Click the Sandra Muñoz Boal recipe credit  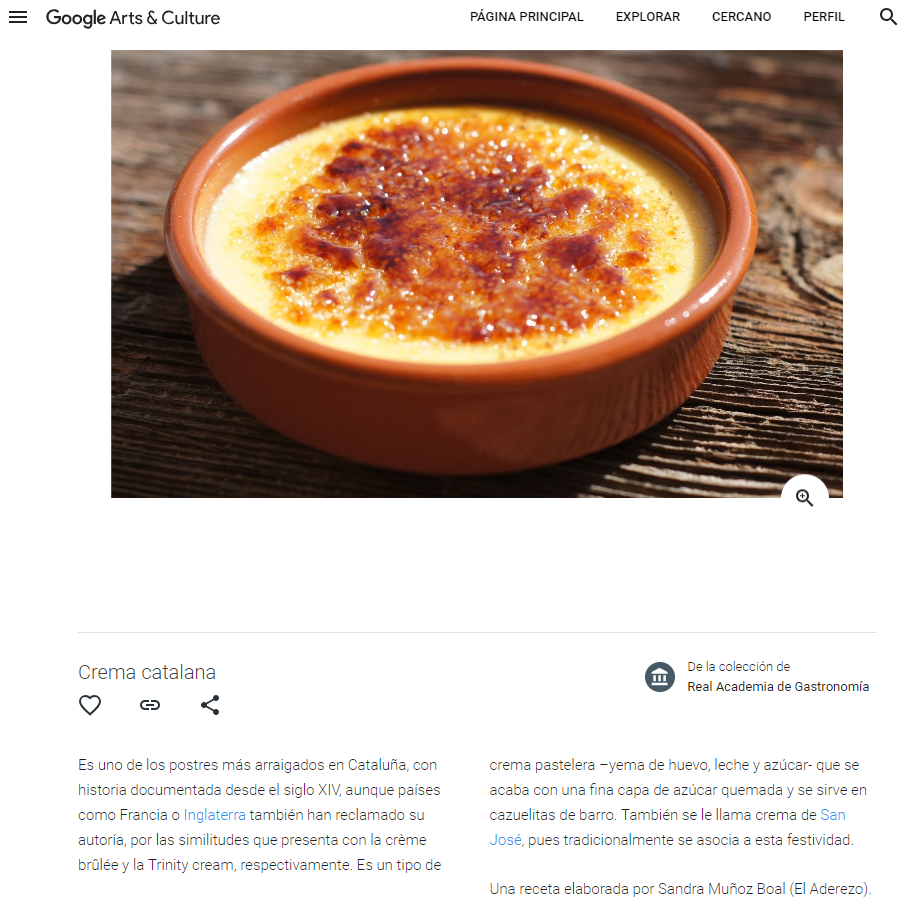(680, 889)
